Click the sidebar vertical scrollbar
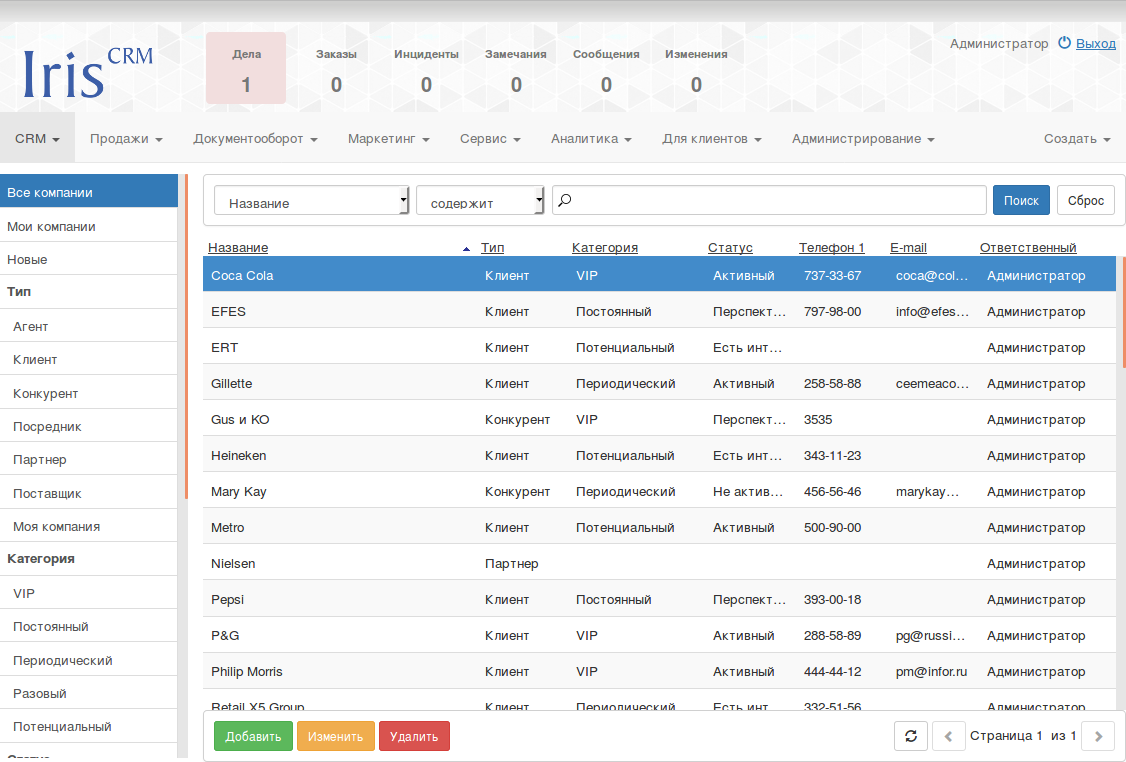This screenshot has width=1126, height=762. 186,337
